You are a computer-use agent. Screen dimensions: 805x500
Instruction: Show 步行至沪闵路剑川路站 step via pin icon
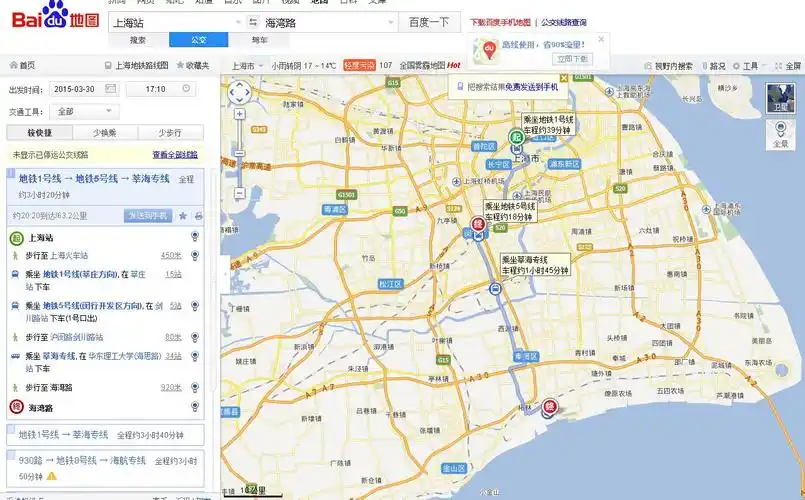pyautogui.click(x=195, y=337)
